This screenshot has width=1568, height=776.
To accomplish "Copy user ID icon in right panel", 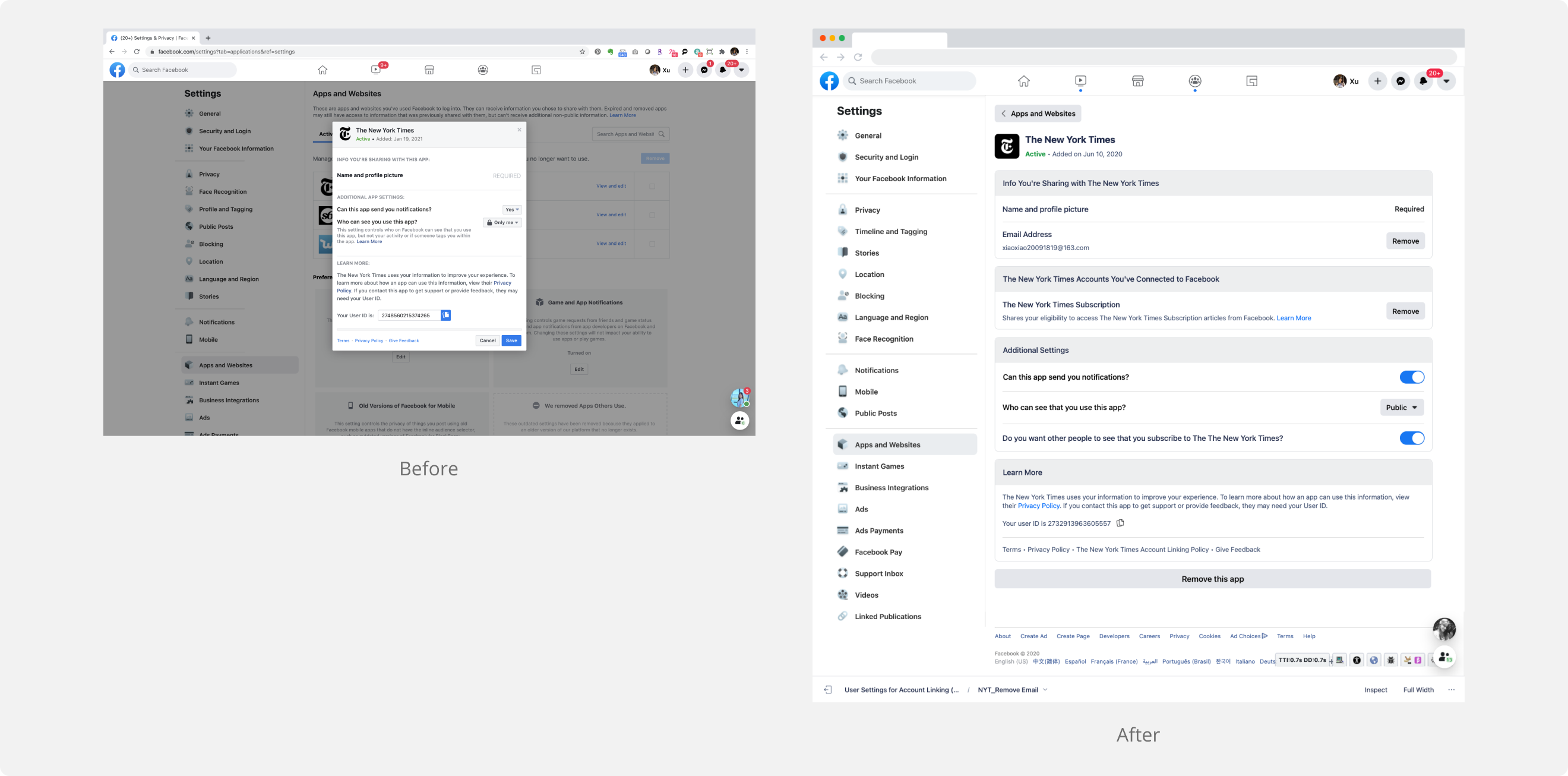I will [x=1120, y=523].
